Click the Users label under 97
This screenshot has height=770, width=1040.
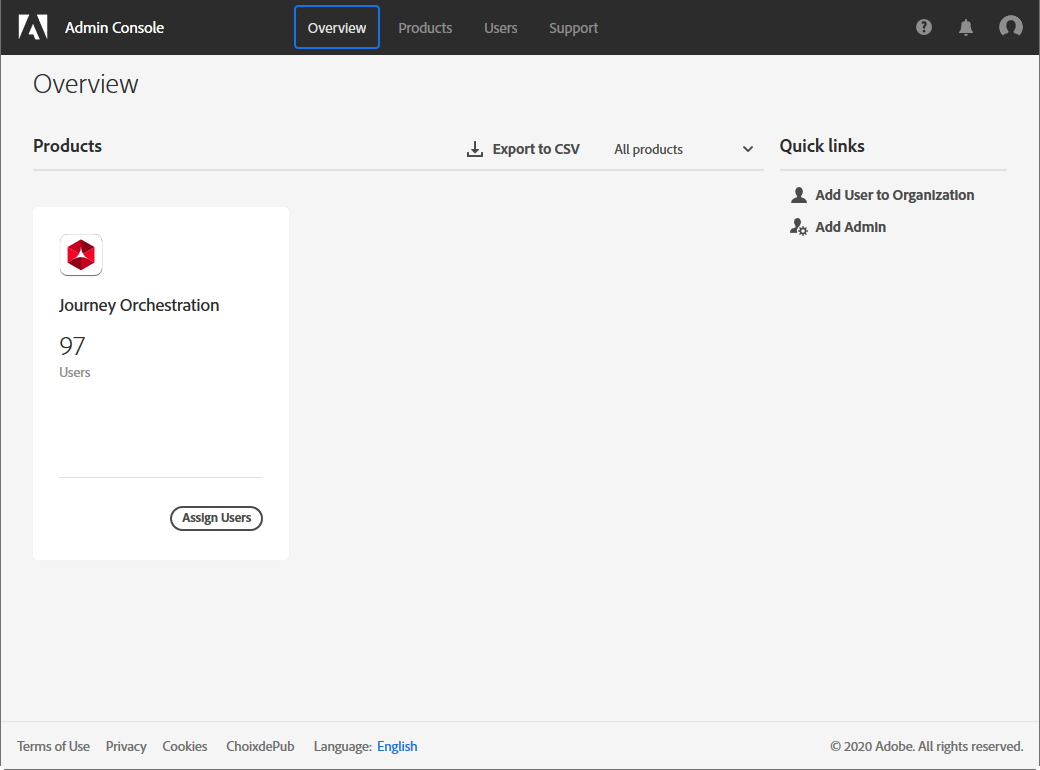(75, 372)
